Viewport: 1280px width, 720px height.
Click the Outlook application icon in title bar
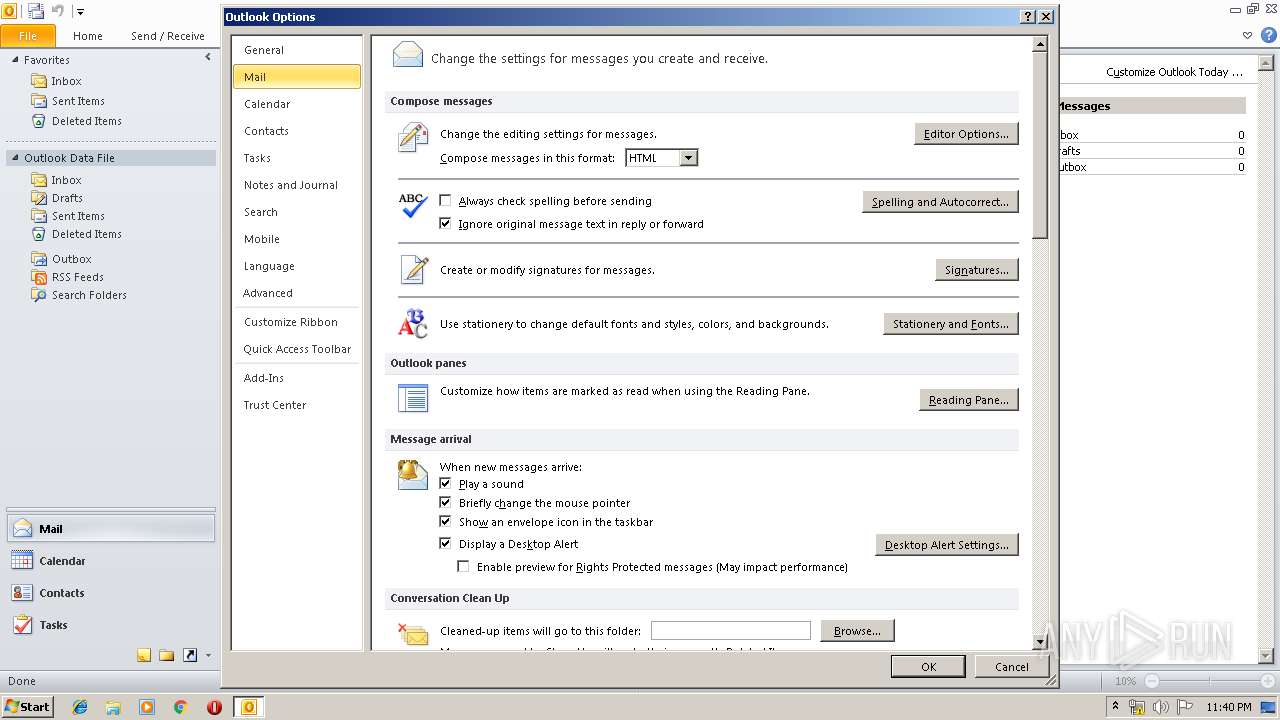9,11
